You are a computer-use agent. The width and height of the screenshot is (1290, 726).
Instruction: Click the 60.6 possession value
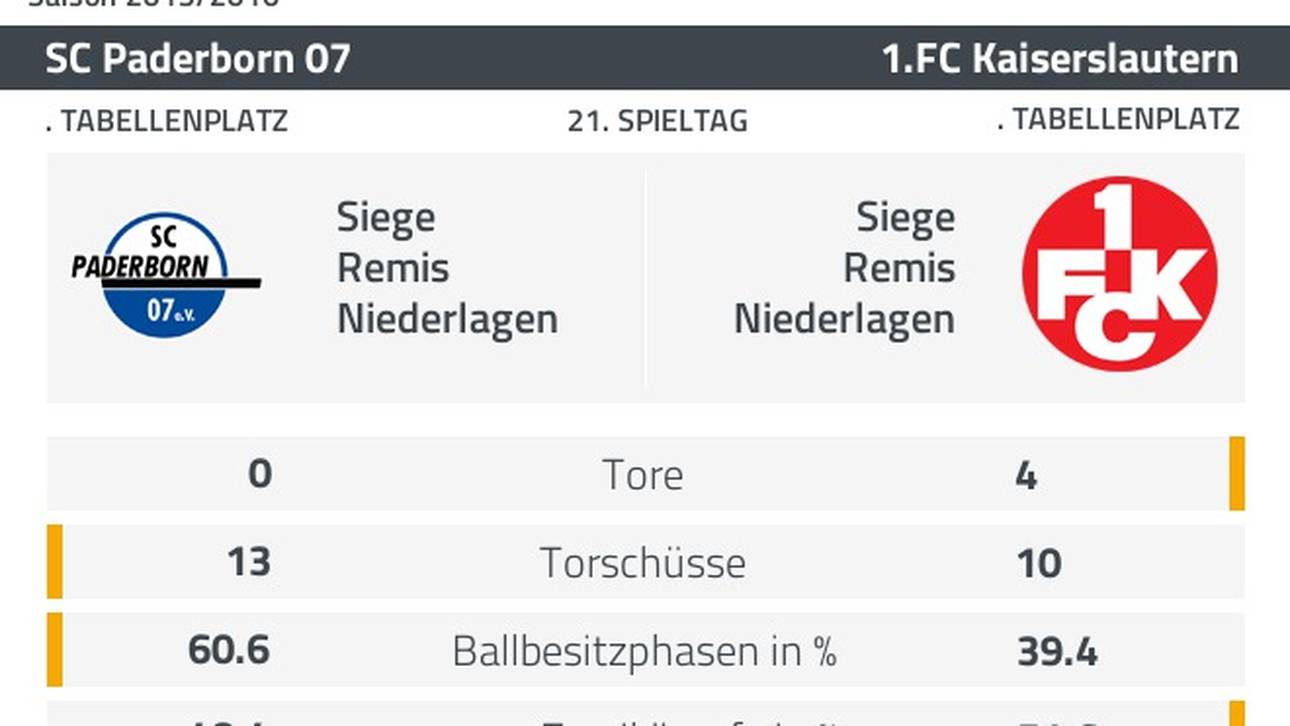(x=229, y=651)
